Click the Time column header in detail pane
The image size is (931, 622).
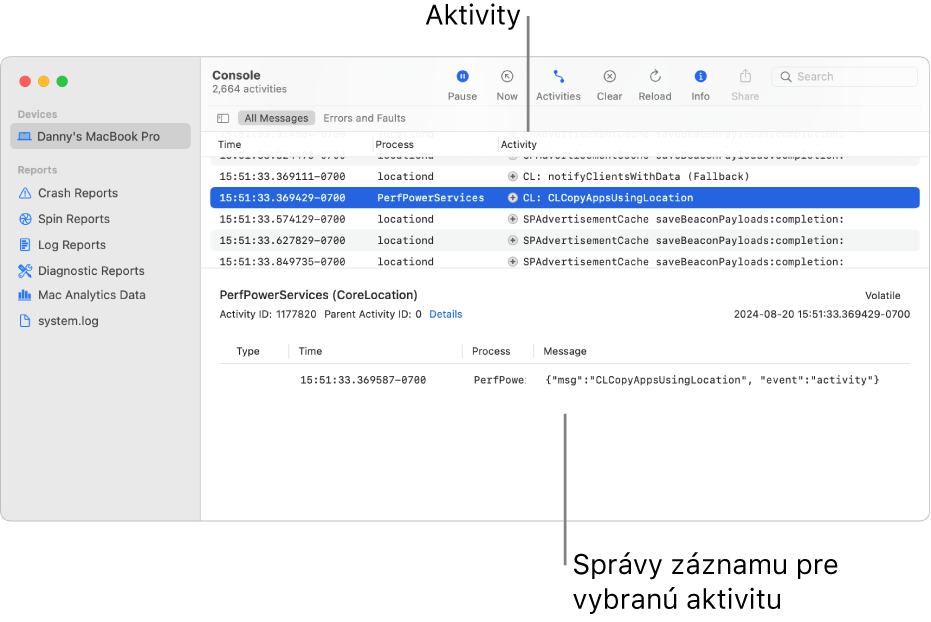pos(310,351)
